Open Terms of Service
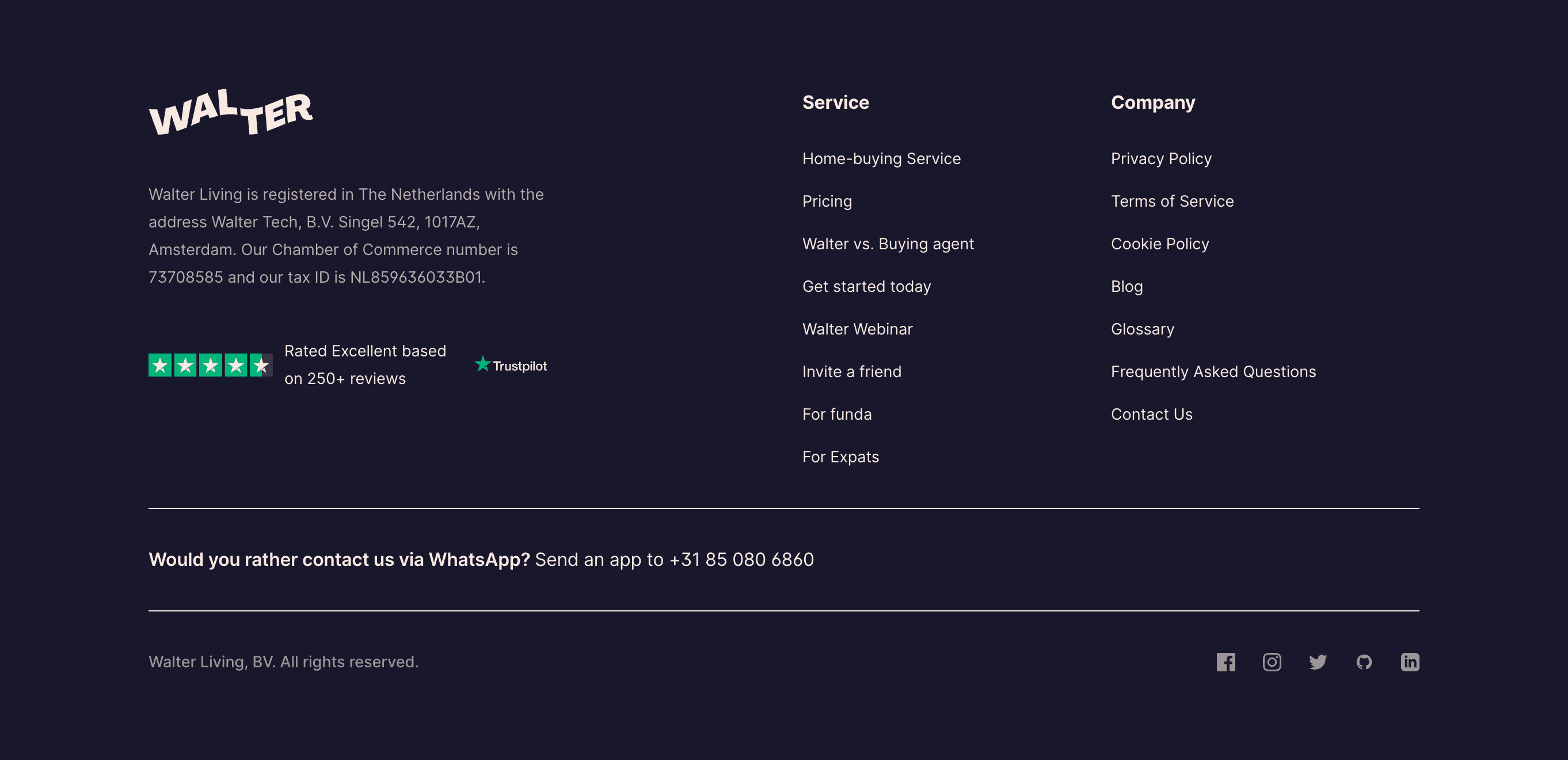The image size is (1568, 760). tap(1172, 201)
